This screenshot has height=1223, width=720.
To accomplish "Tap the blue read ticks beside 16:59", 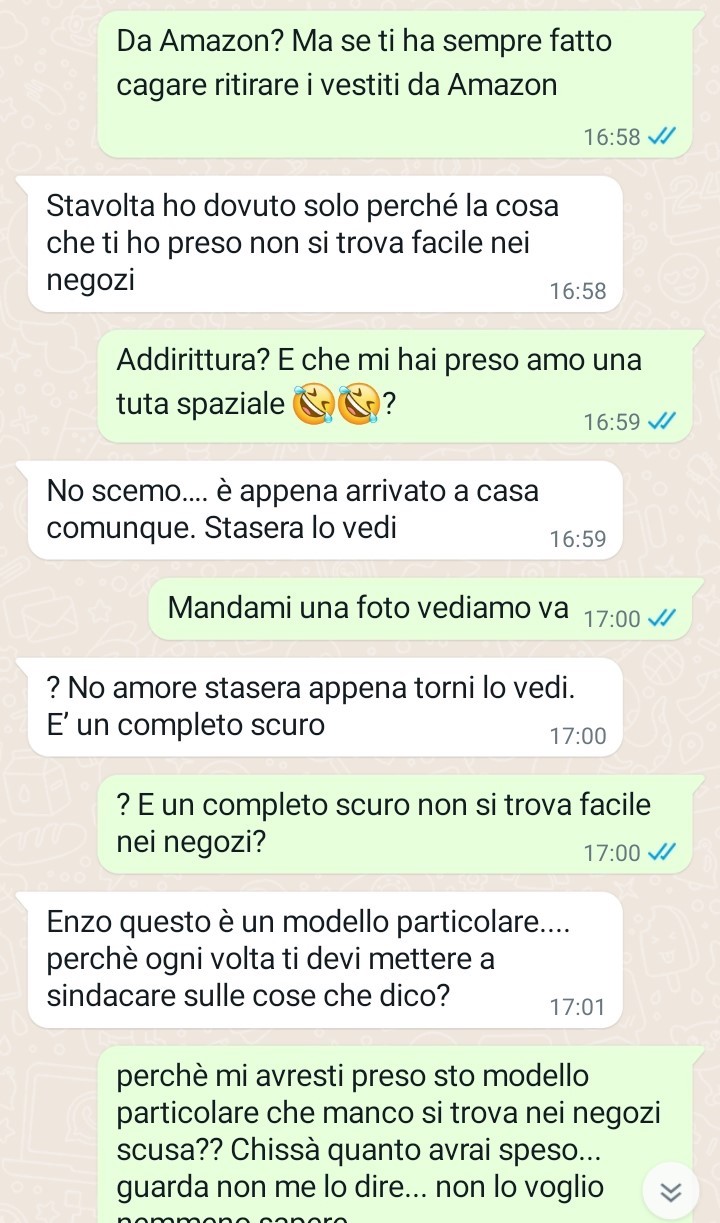I will (x=663, y=422).
